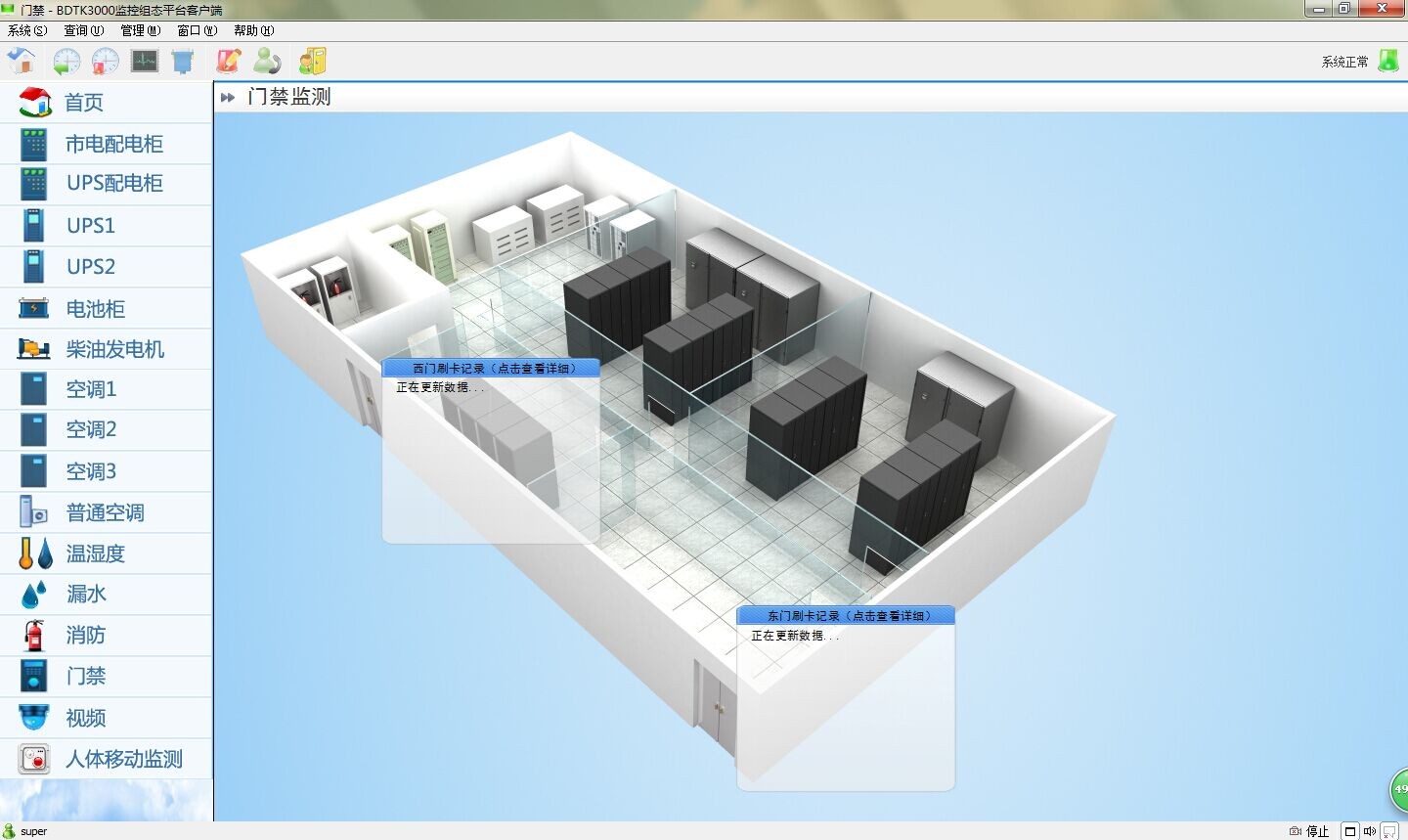Go to 首页 in the sidebar
The width and height of the screenshot is (1408, 840).
[106, 102]
